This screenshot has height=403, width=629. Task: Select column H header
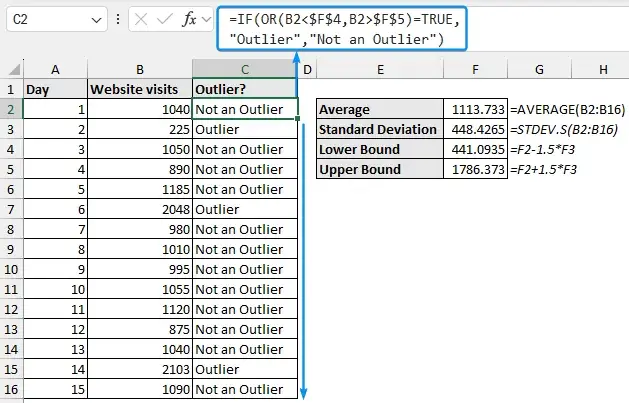(x=603, y=69)
